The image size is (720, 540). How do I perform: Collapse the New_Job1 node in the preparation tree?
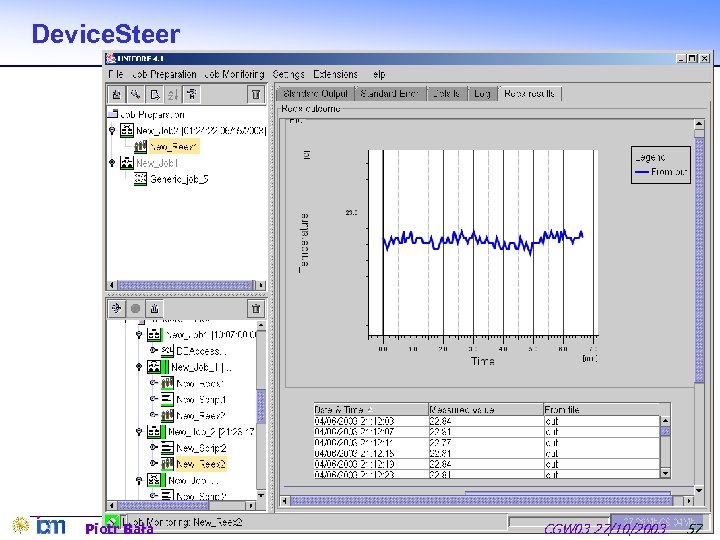pos(112,163)
